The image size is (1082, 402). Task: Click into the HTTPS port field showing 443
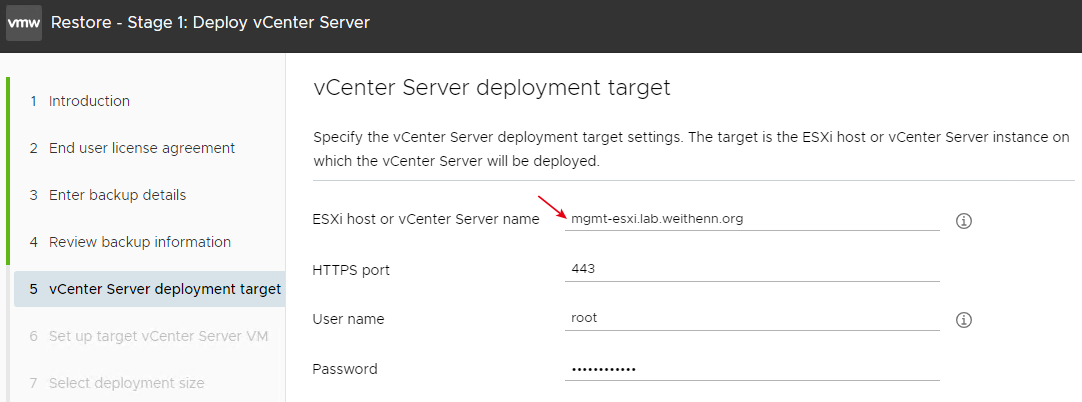pyautogui.click(x=752, y=269)
